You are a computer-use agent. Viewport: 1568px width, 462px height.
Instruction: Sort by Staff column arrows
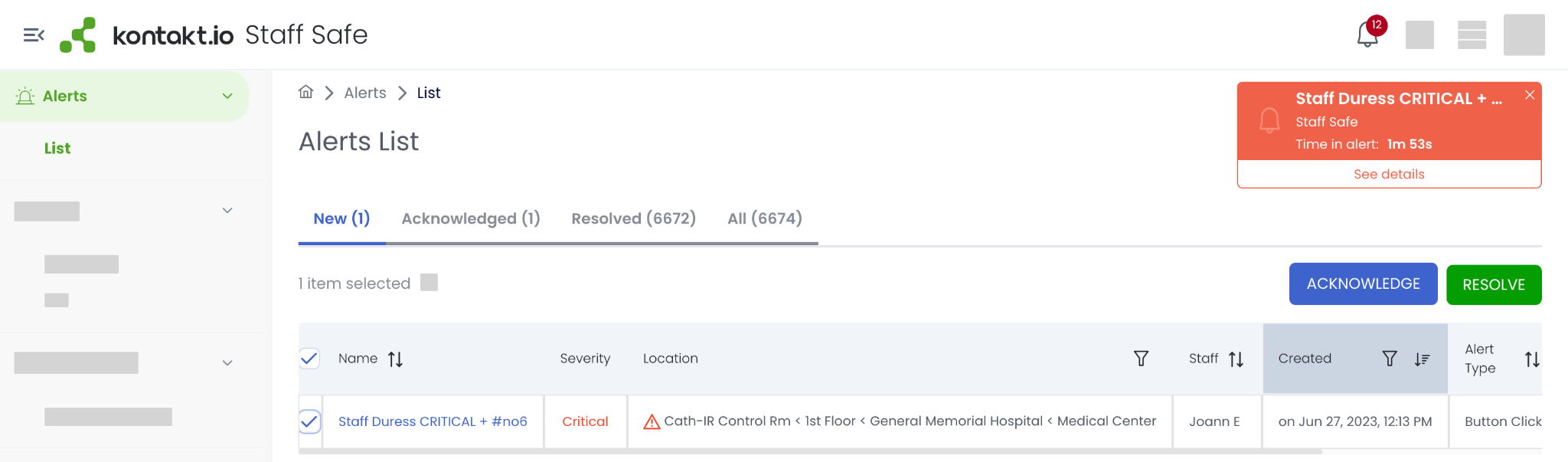pos(1236,359)
